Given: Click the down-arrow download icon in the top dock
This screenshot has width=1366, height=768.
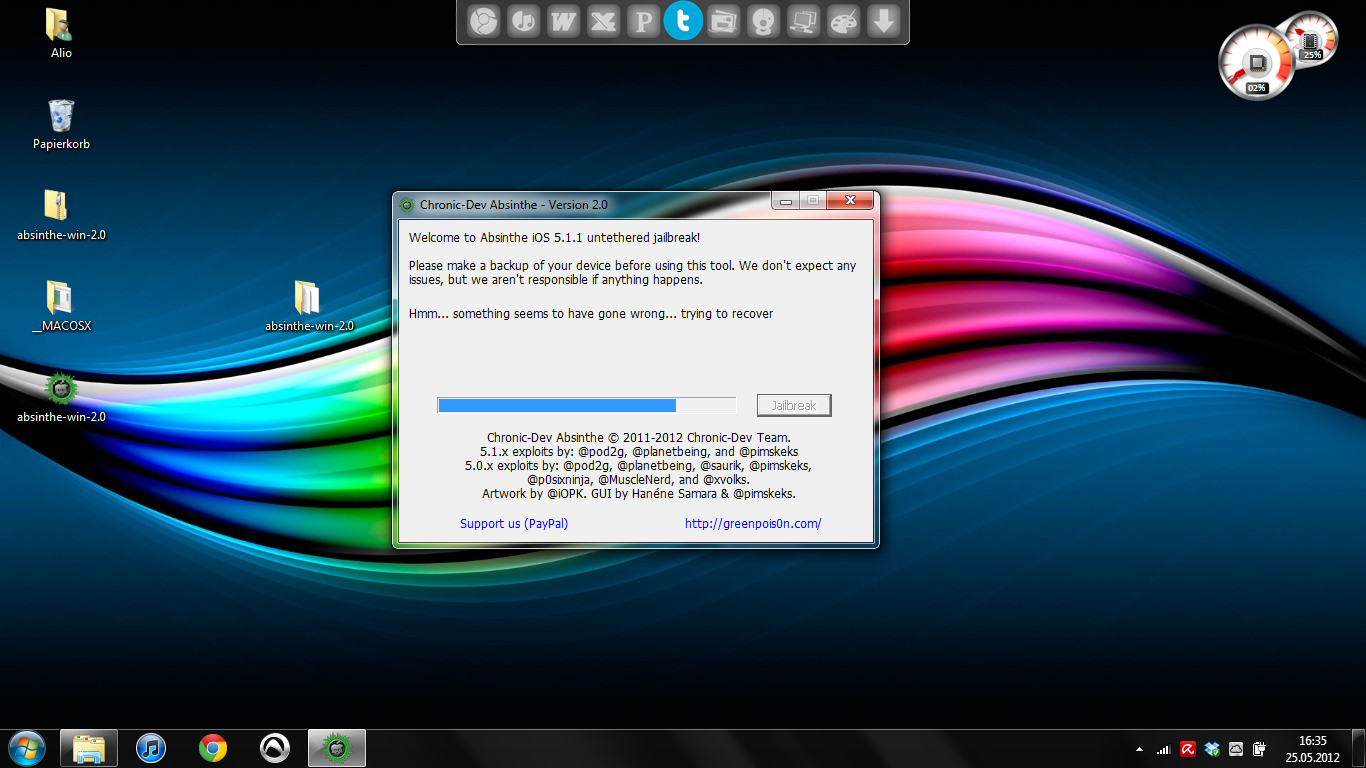Looking at the screenshot, I should point(883,21).
